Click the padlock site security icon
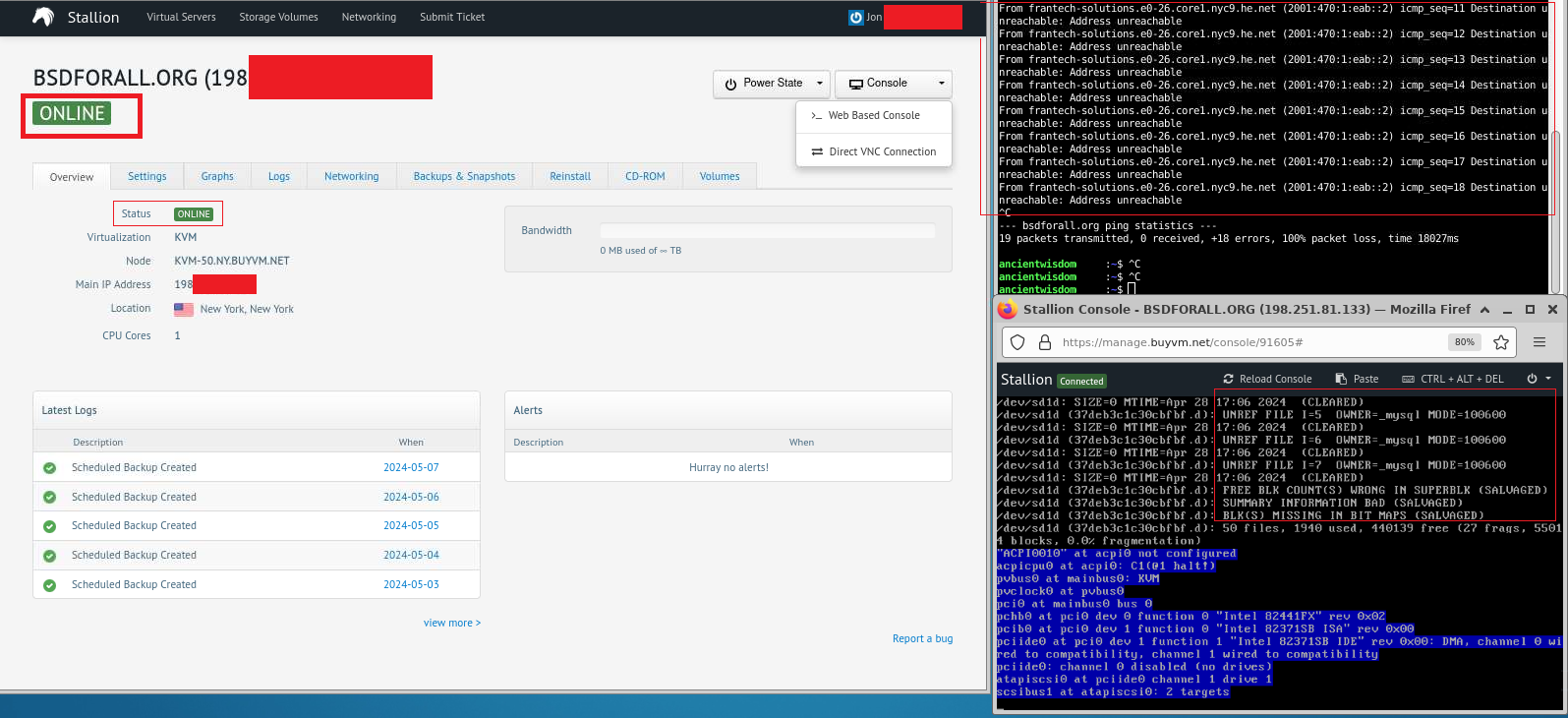 tap(1045, 342)
